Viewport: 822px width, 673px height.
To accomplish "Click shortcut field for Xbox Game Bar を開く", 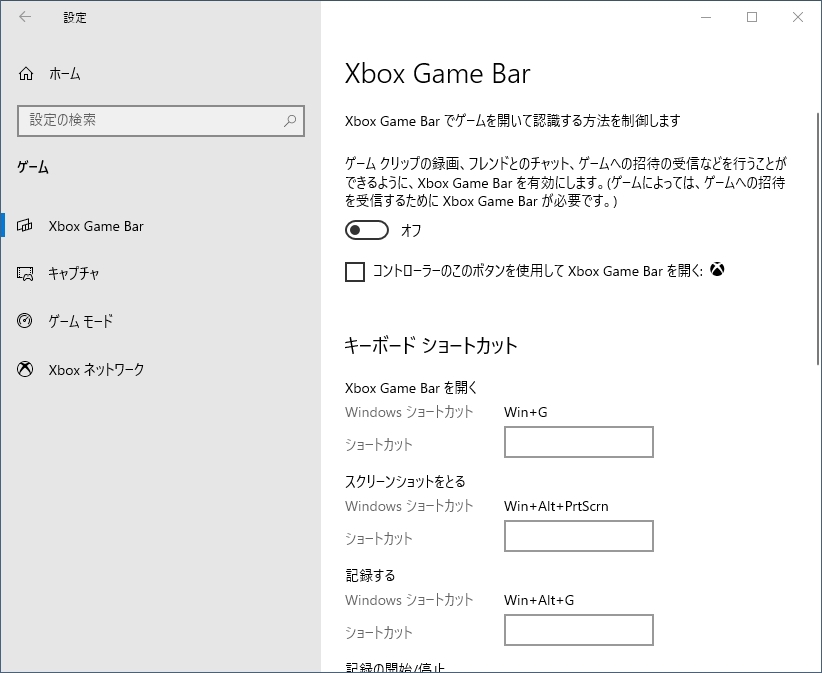I will pyautogui.click(x=579, y=442).
